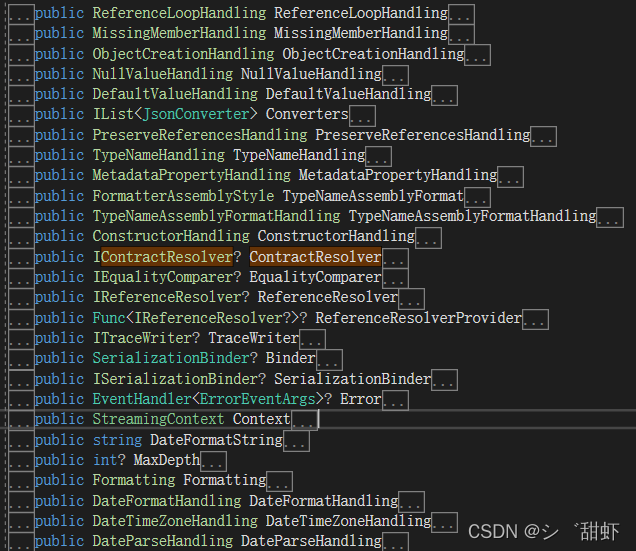Click the int? keyword before MaxDepth
Screen dimensions: 636x551
[109, 460]
